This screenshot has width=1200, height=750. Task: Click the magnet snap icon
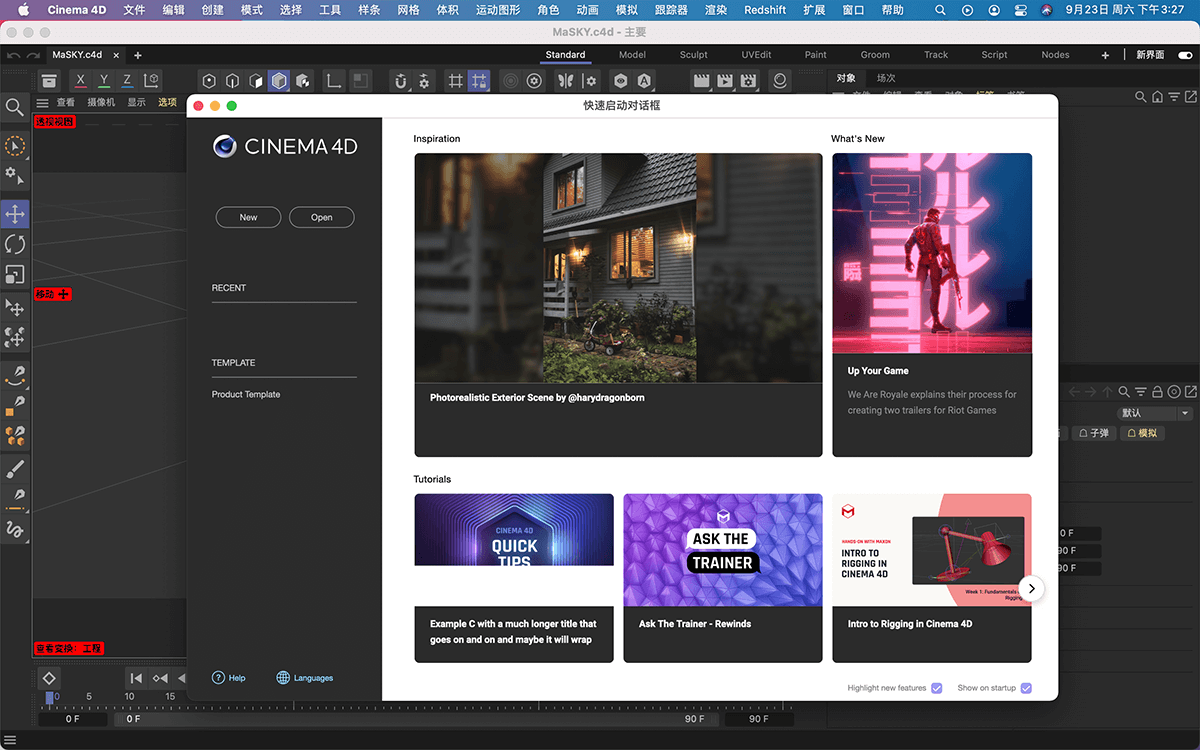click(x=401, y=81)
